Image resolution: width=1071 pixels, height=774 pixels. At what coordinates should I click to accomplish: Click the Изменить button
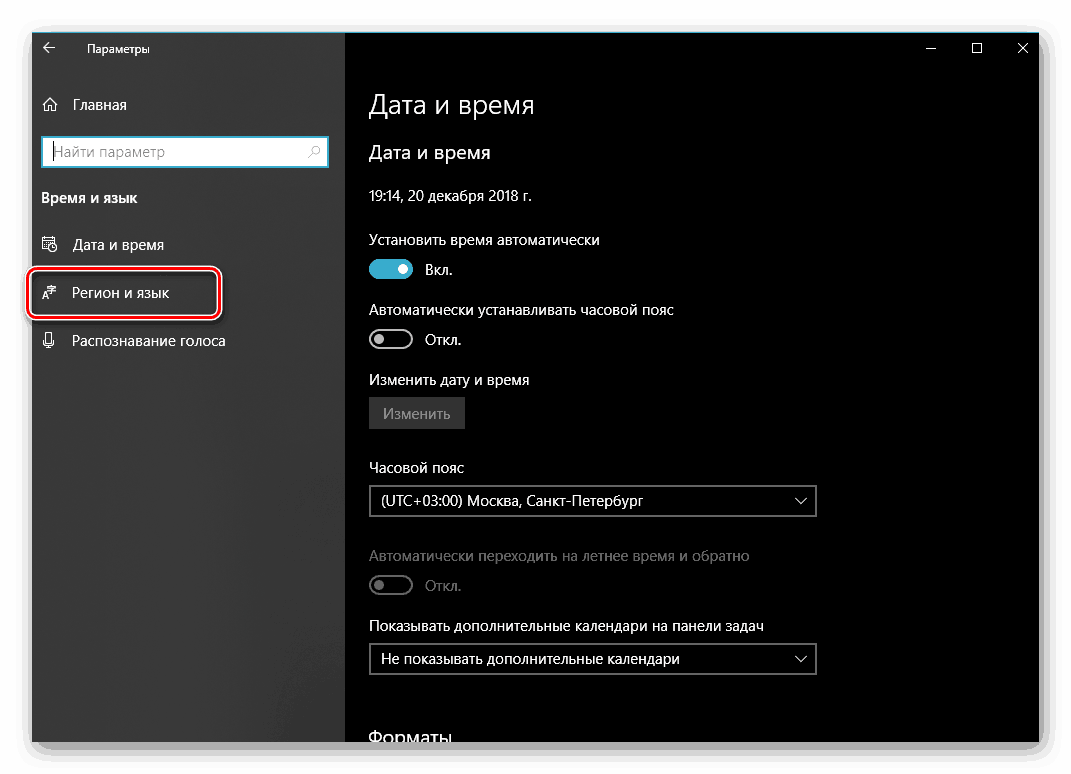417,413
